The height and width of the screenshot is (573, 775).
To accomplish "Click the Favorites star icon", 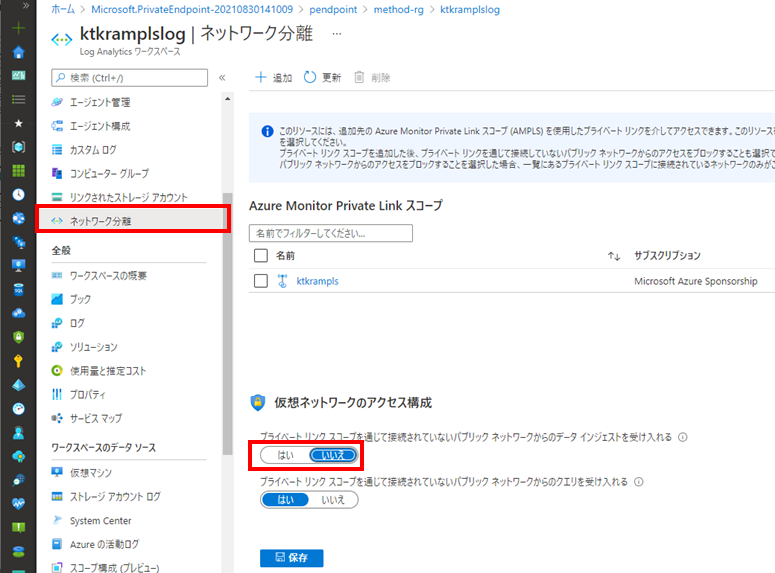I will (x=18, y=123).
